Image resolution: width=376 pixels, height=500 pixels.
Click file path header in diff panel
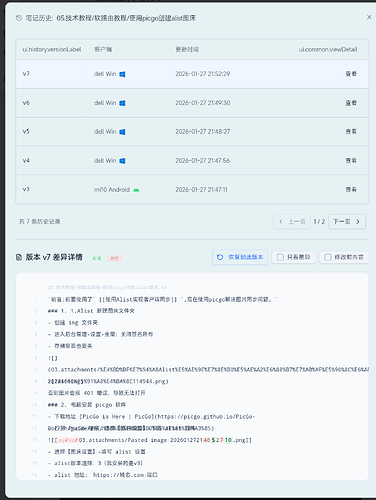[x=107, y=287]
